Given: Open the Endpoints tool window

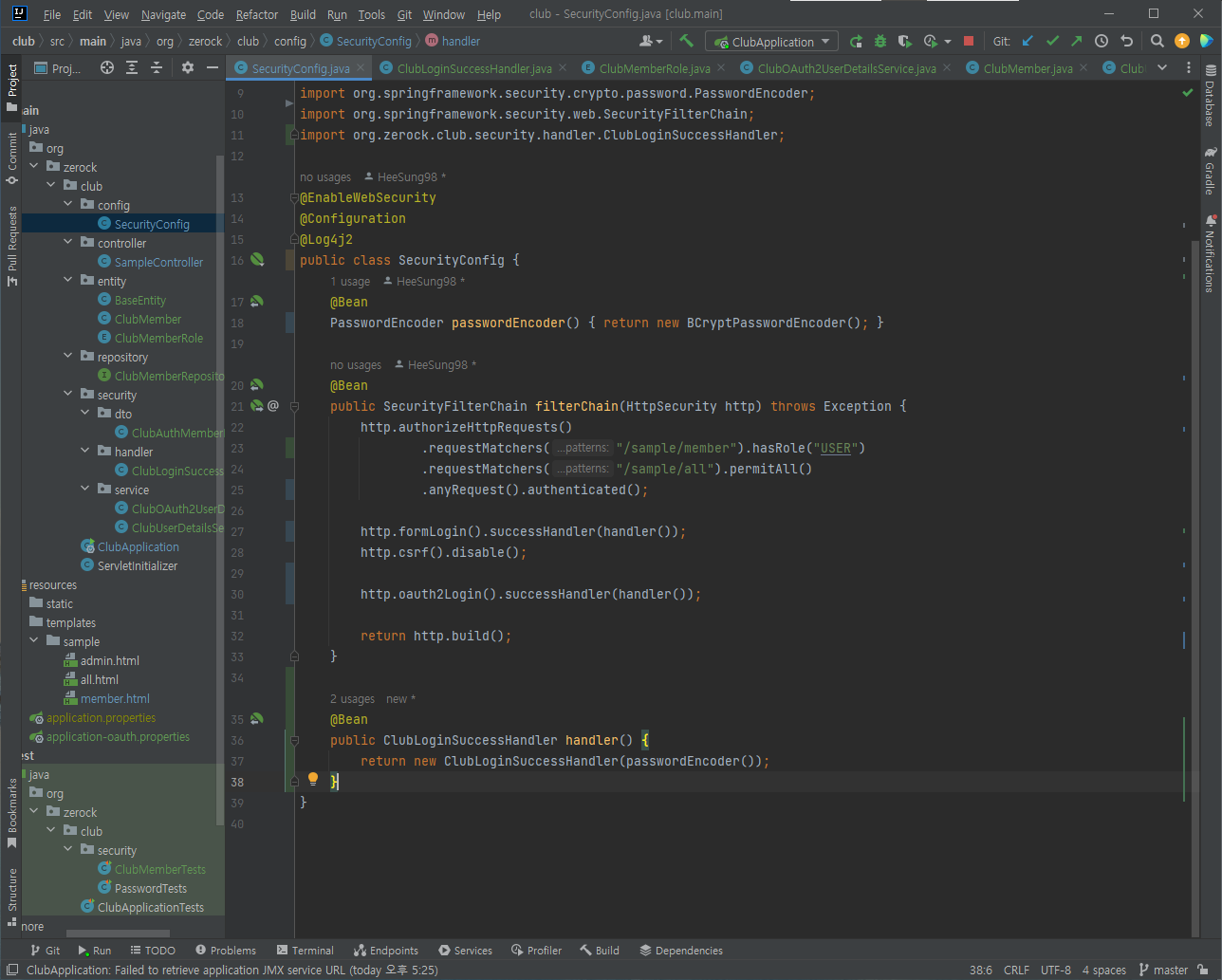Looking at the screenshot, I should (386, 950).
